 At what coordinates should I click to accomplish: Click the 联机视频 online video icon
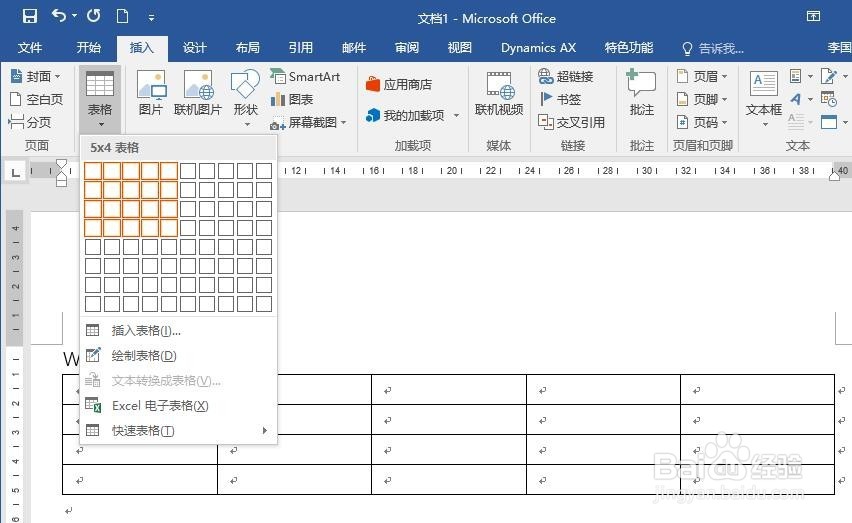(x=499, y=92)
